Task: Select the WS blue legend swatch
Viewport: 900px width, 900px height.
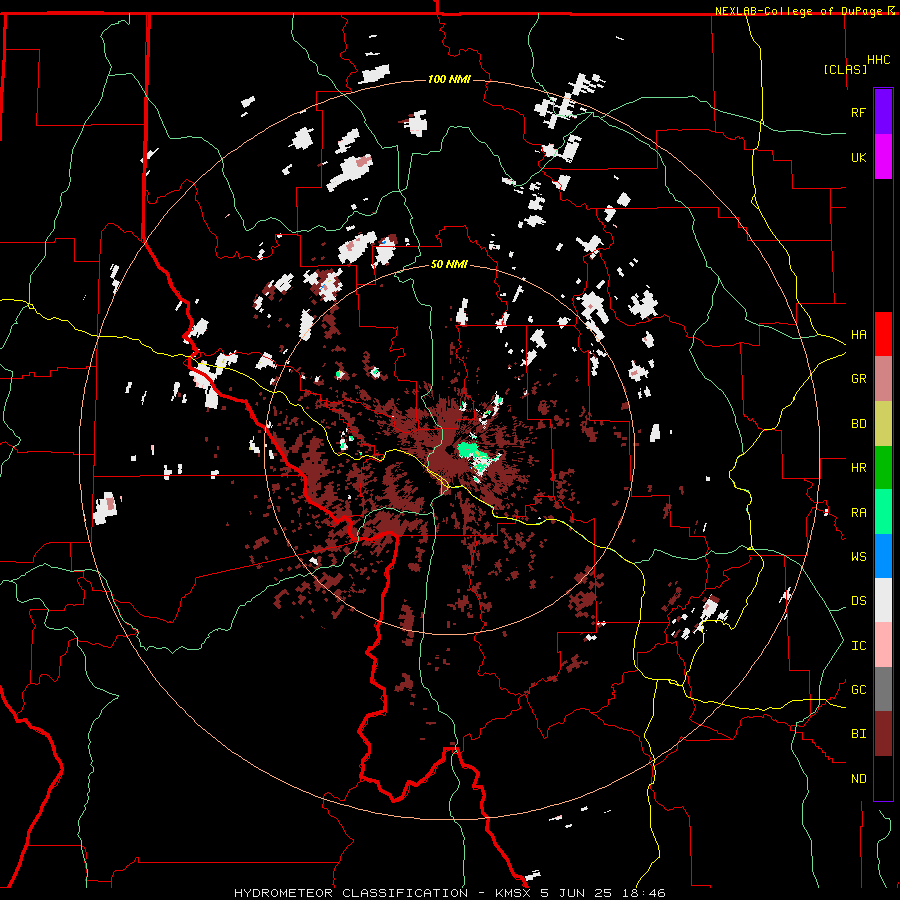Action: 883,556
